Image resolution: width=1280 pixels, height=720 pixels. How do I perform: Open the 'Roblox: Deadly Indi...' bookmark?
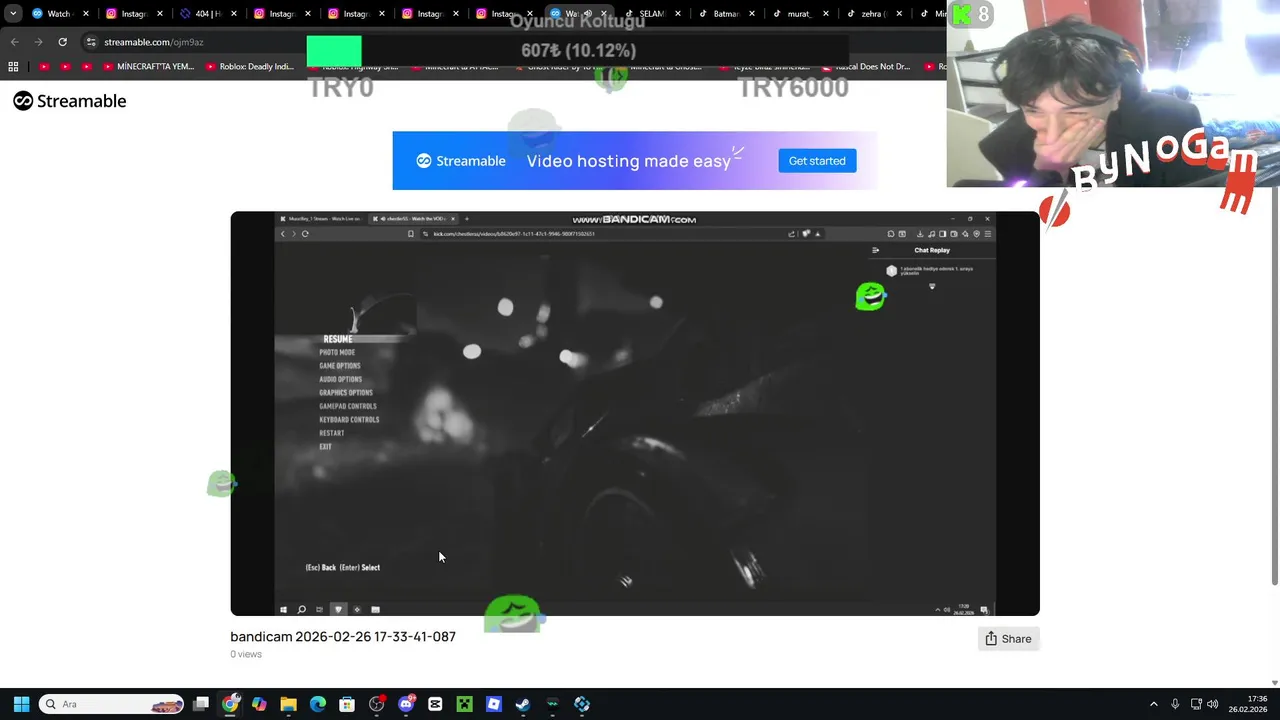(x=250, y=67)
